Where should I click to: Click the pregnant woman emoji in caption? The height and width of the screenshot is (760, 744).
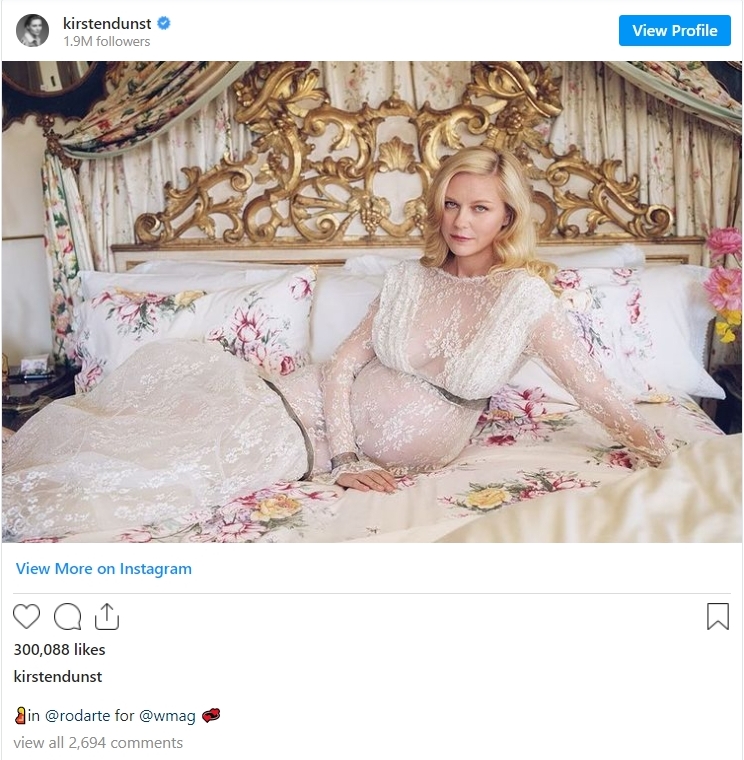20,715
